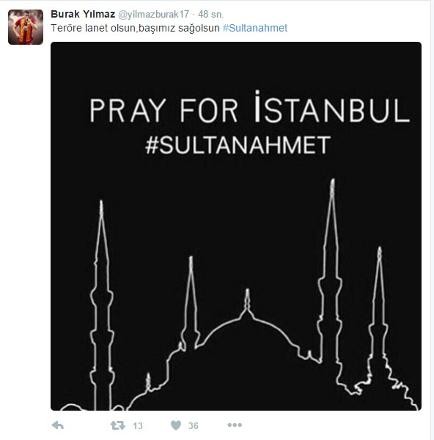This screenshot has height=440, width=434.
Task: Click the retweet count 13
Action: coord(137,426)
